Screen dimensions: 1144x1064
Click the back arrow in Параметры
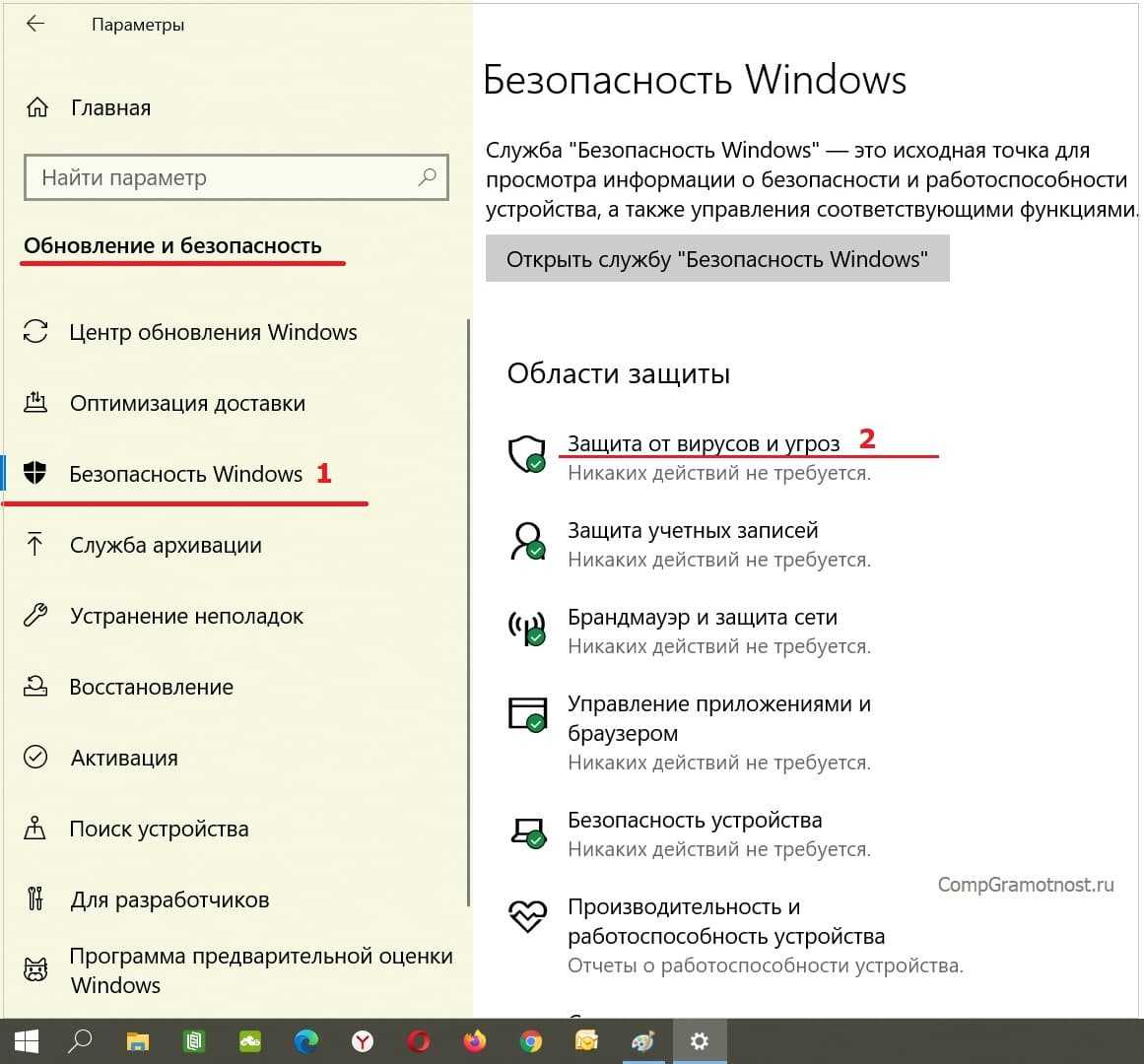(x=35, y=25)
